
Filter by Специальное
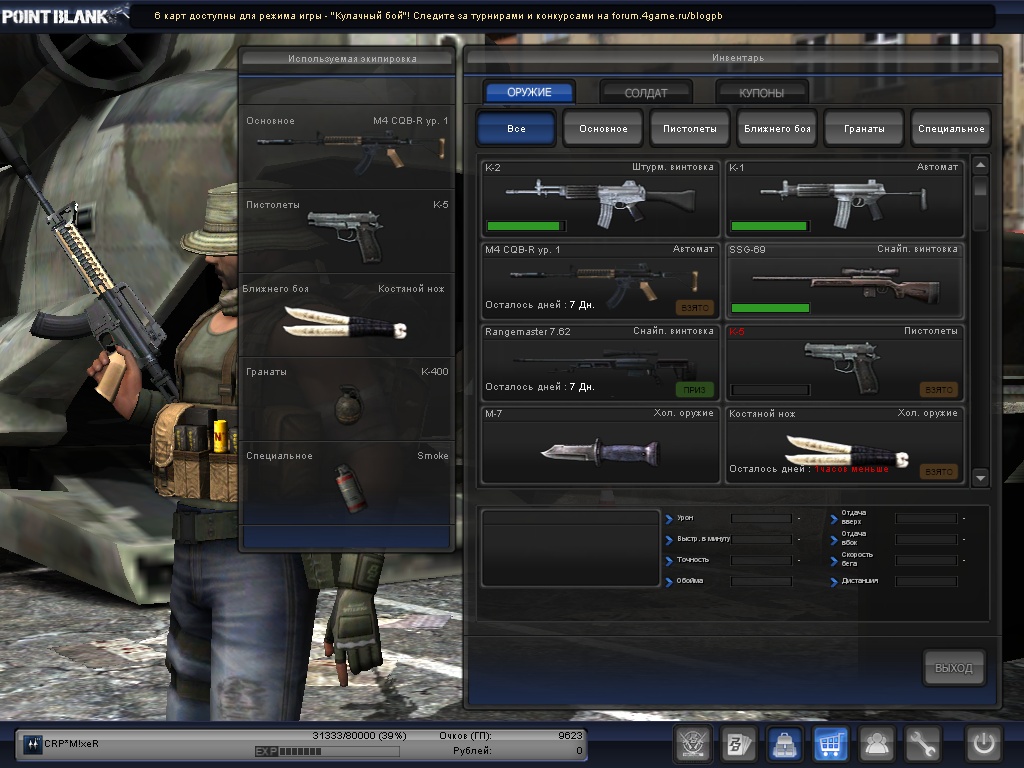pos(951,128)
